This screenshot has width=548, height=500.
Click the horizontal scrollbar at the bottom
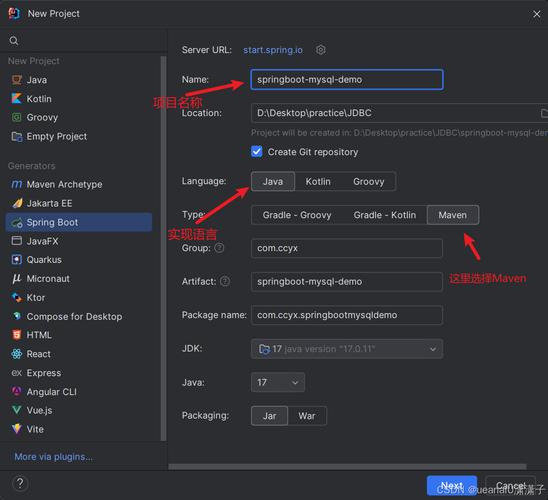[347, 467]
